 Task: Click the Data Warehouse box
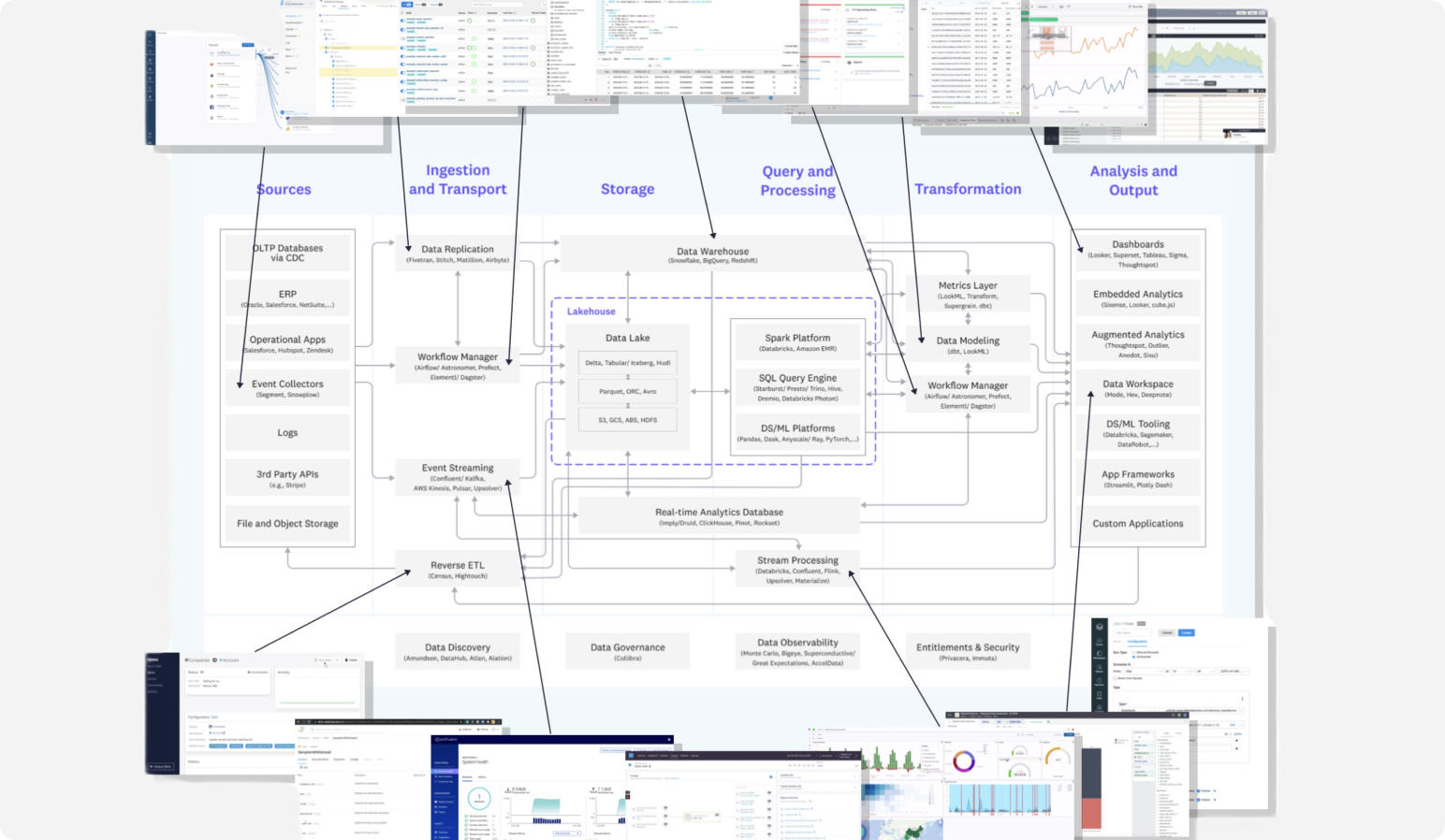[x=712, y=254]
